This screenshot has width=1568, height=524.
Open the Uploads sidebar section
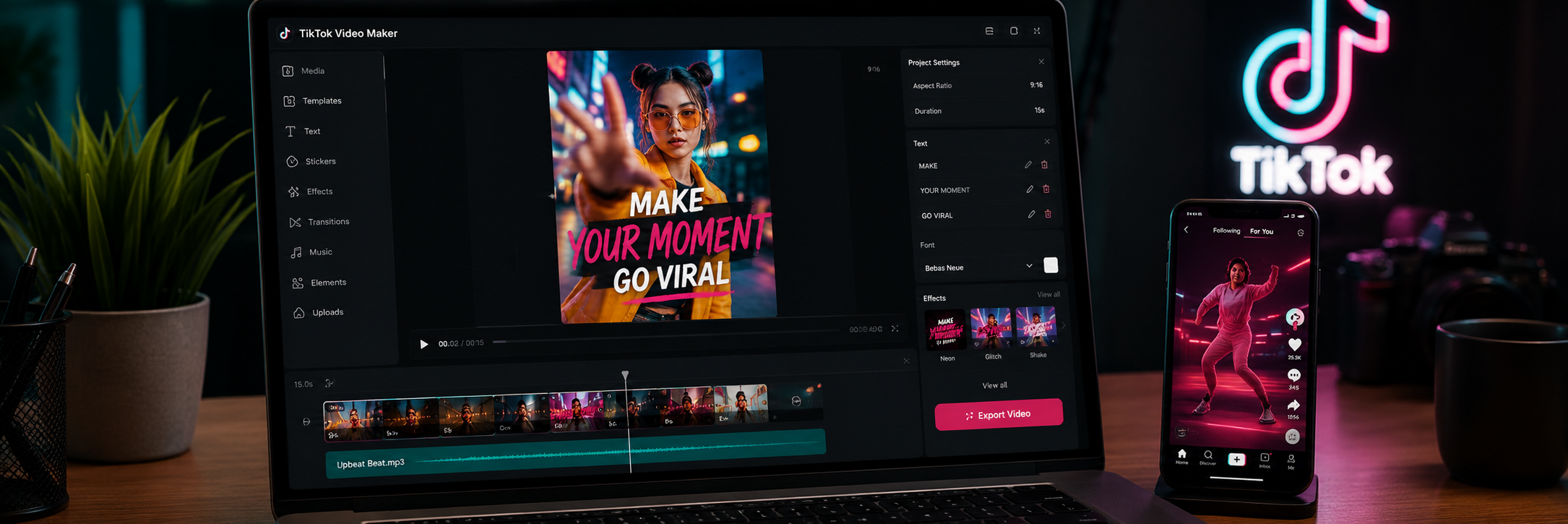click(318, 312)
